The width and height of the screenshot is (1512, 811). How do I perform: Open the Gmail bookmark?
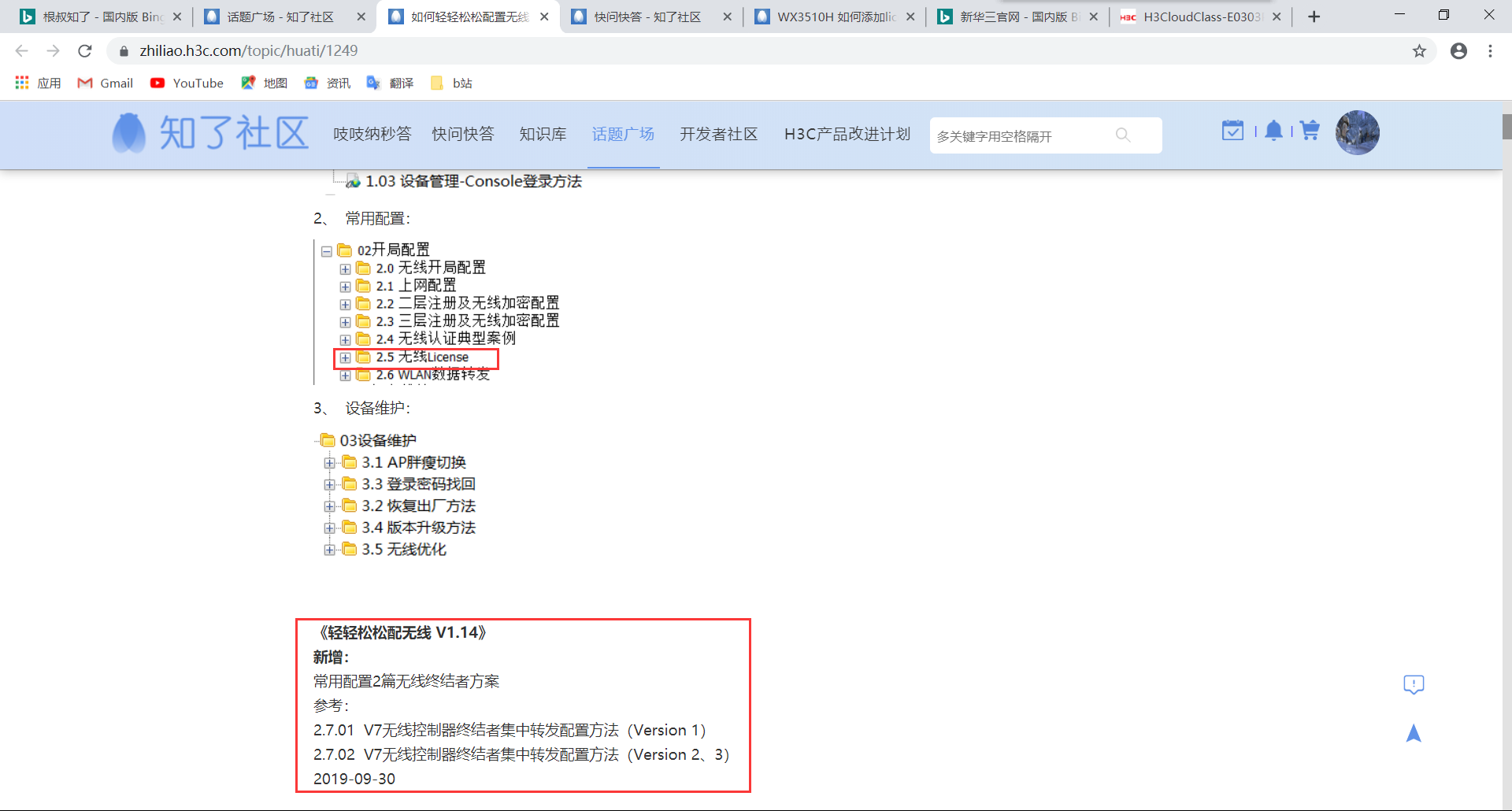click(x=106, y=83)
